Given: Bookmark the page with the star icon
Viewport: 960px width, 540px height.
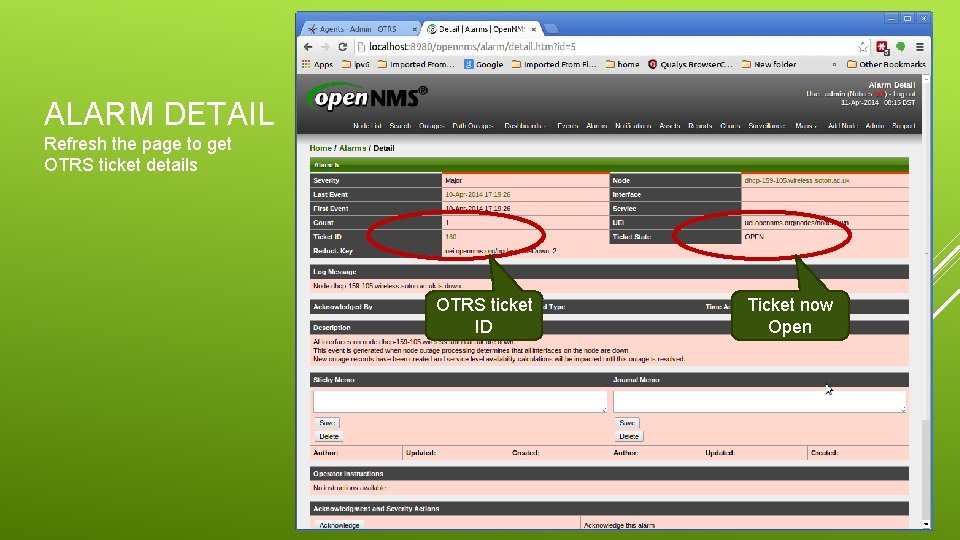Looking at the screenshot, I should point(863,47).
